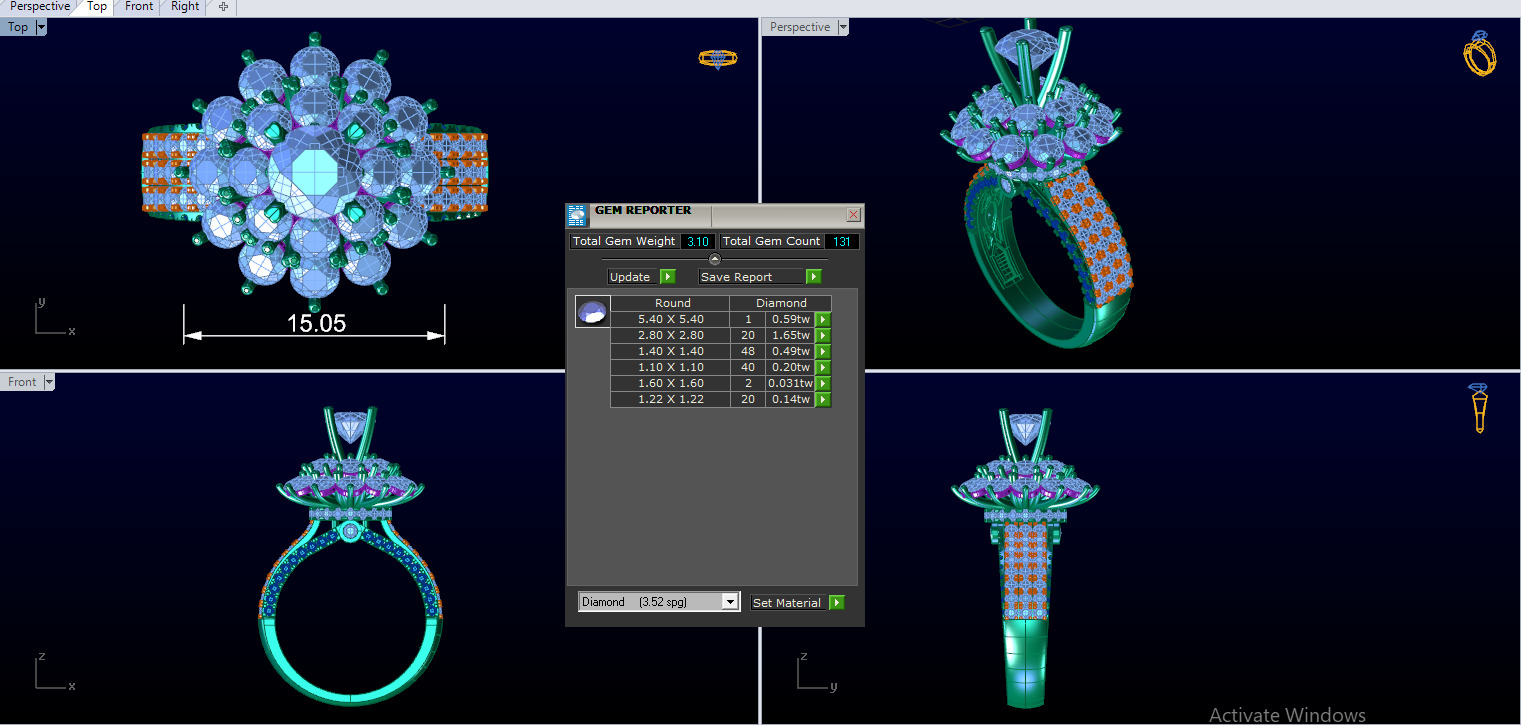The width and height of the screenshot is (1521, 725).
Task: Click the Total Gem Count value 131
Action: point(841,242)
